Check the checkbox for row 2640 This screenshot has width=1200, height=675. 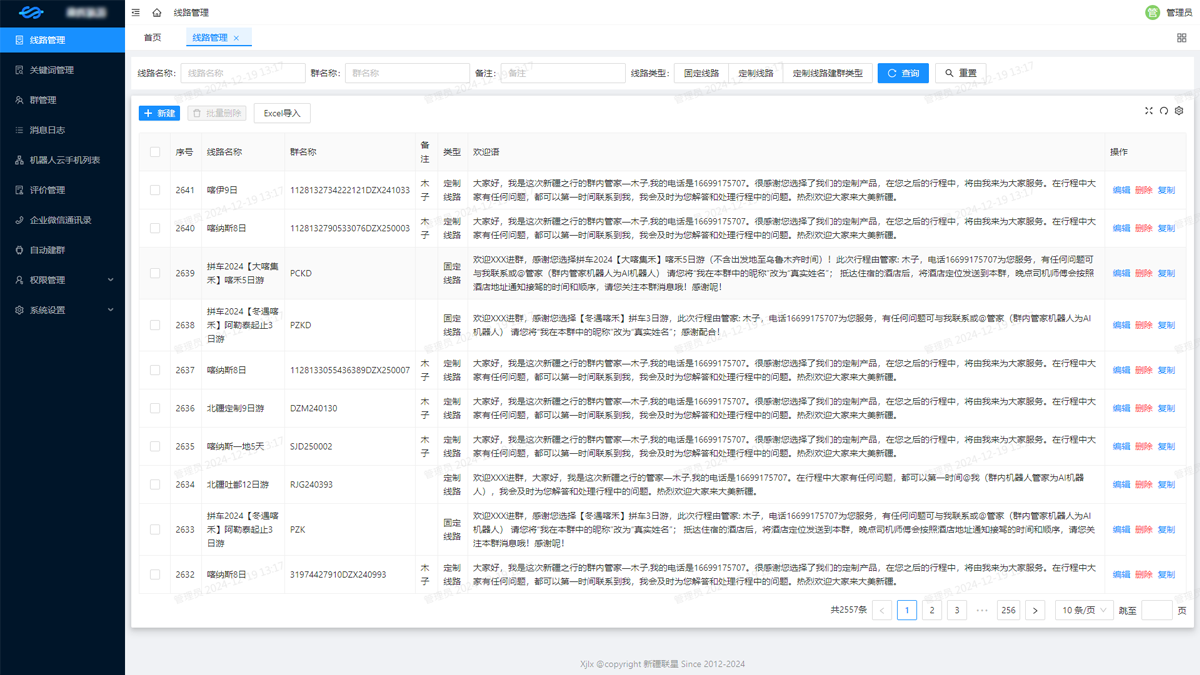pos(154,228)
